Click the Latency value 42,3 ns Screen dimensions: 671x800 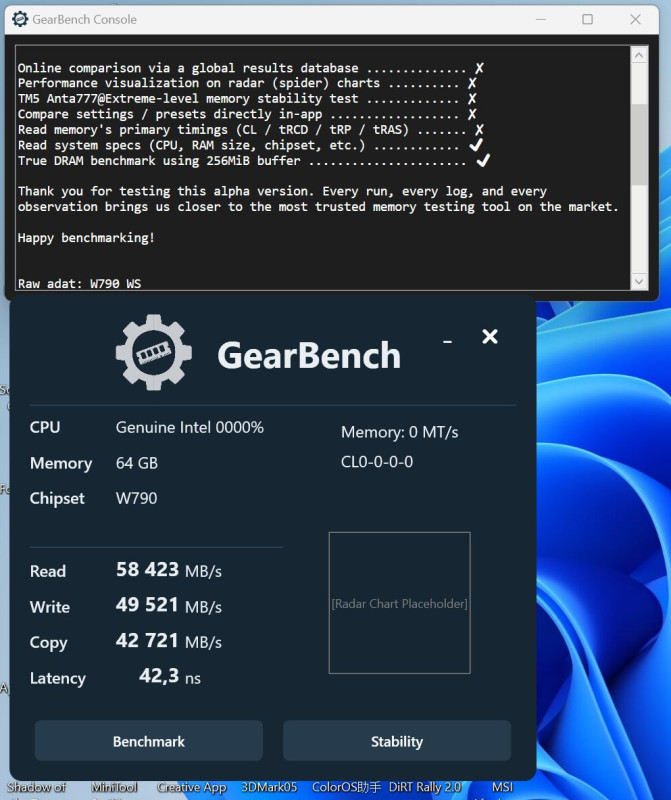(x=170, y=677)
